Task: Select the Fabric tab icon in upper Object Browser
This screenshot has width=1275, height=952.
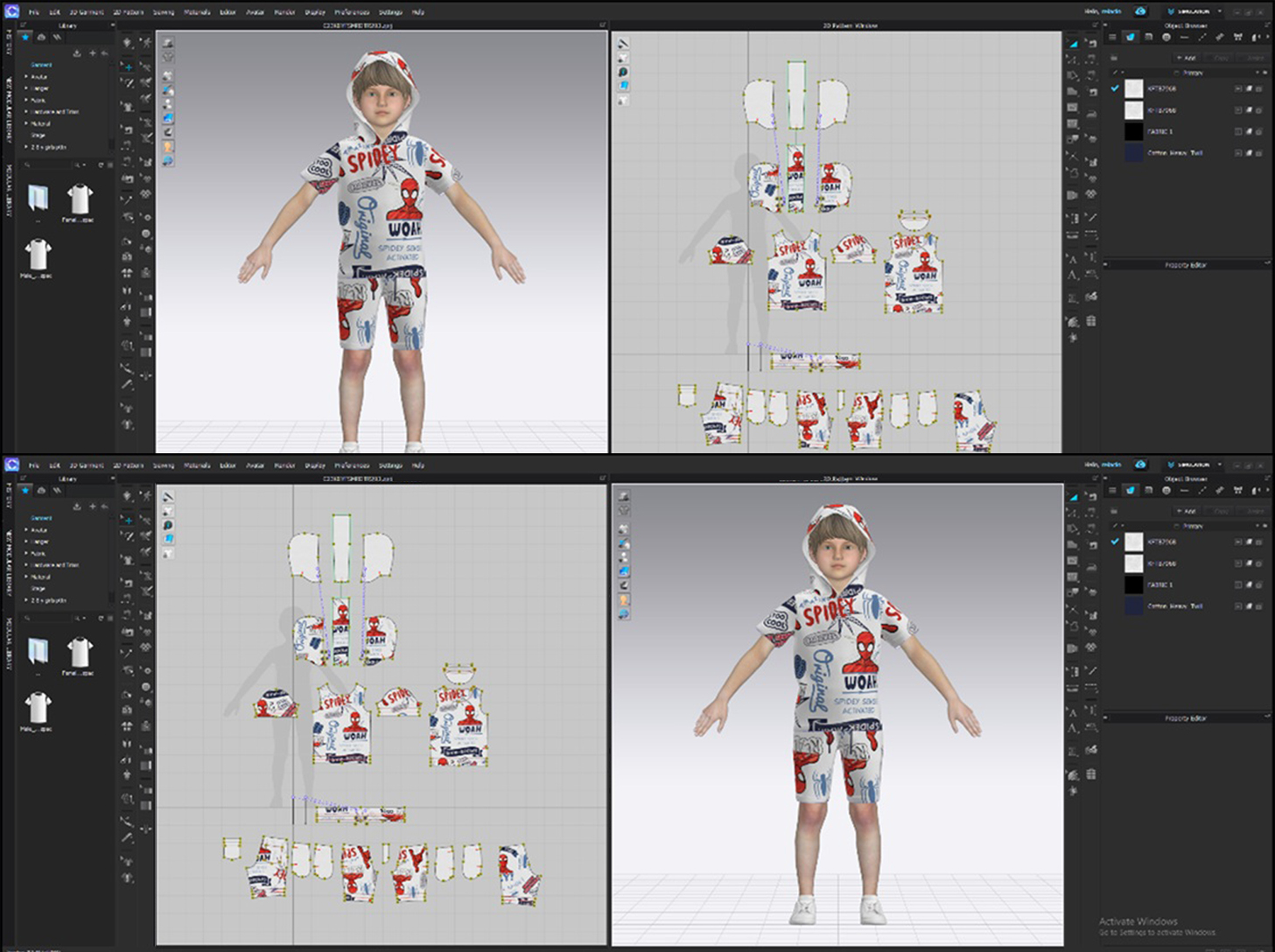Action: point(1131,38)
